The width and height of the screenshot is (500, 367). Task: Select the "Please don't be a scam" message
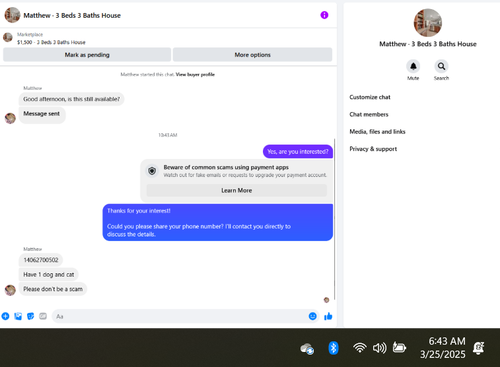[53, 289]
